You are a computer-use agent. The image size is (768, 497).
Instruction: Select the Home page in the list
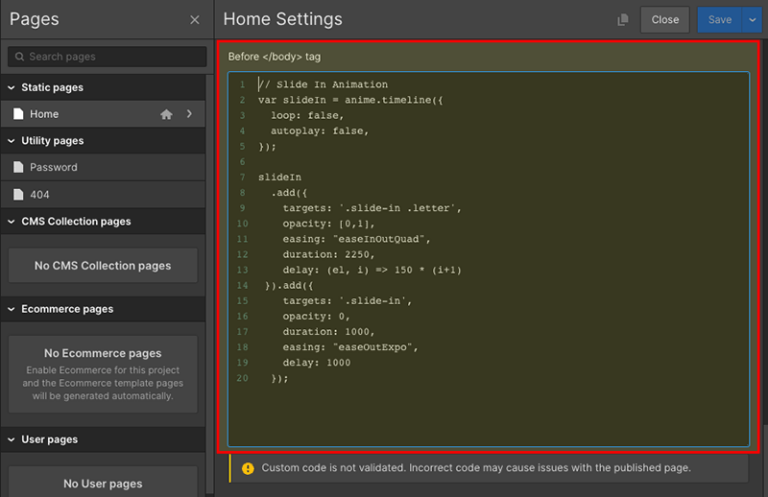[x=45, y=115]
